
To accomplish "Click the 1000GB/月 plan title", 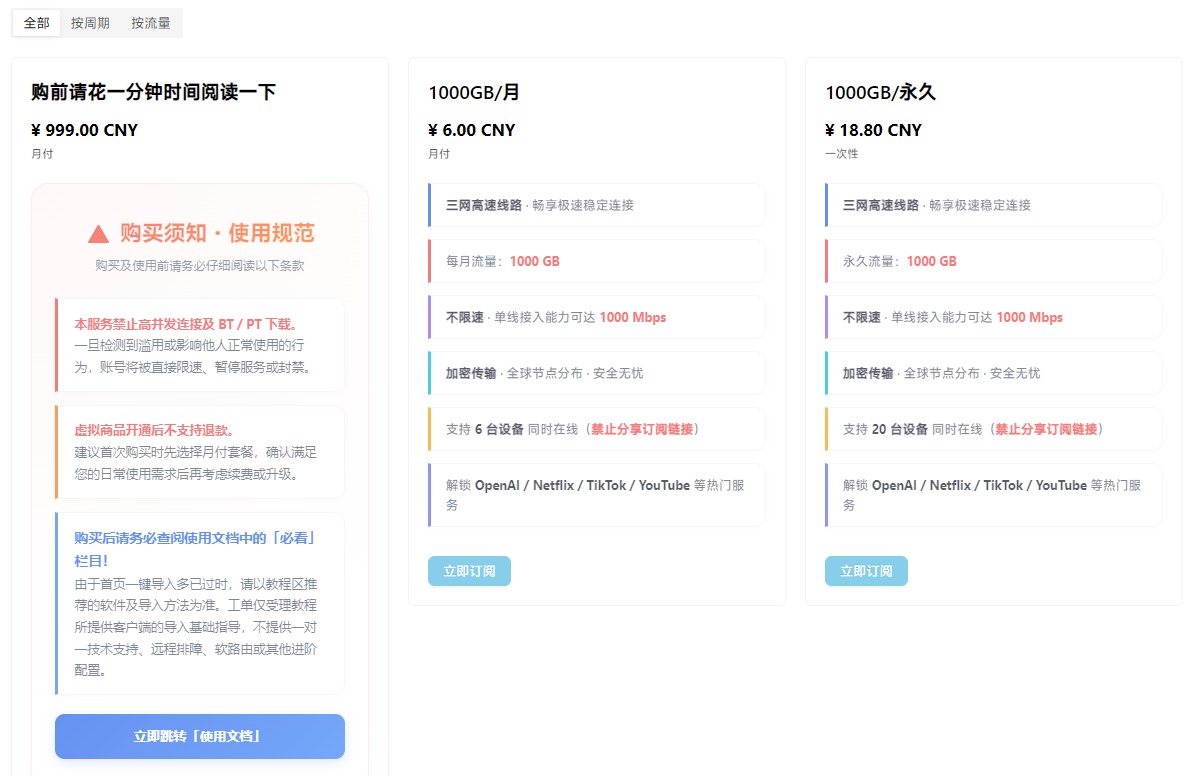I will point(474,92).
